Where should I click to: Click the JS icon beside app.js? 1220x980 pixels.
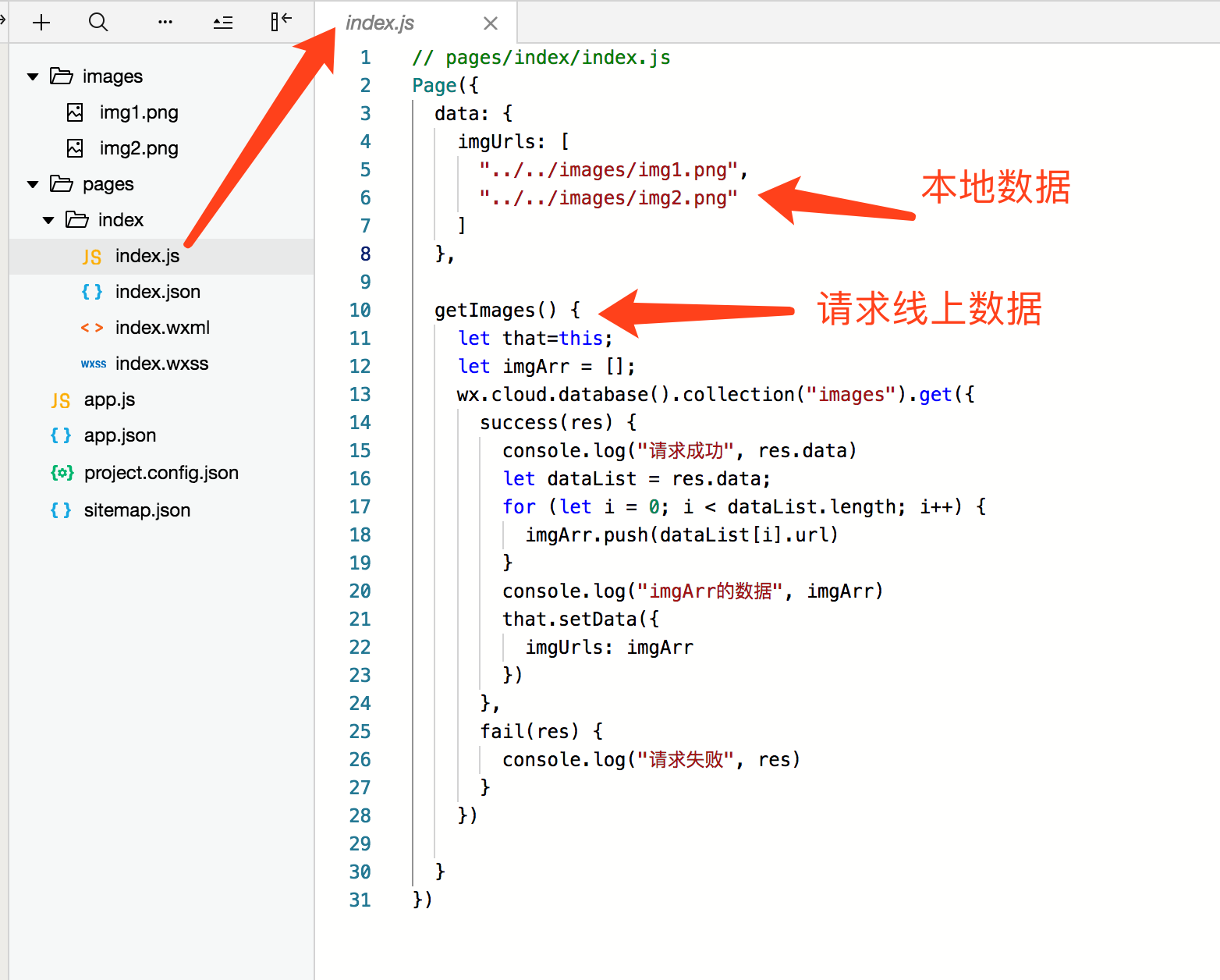coord(61,400)
